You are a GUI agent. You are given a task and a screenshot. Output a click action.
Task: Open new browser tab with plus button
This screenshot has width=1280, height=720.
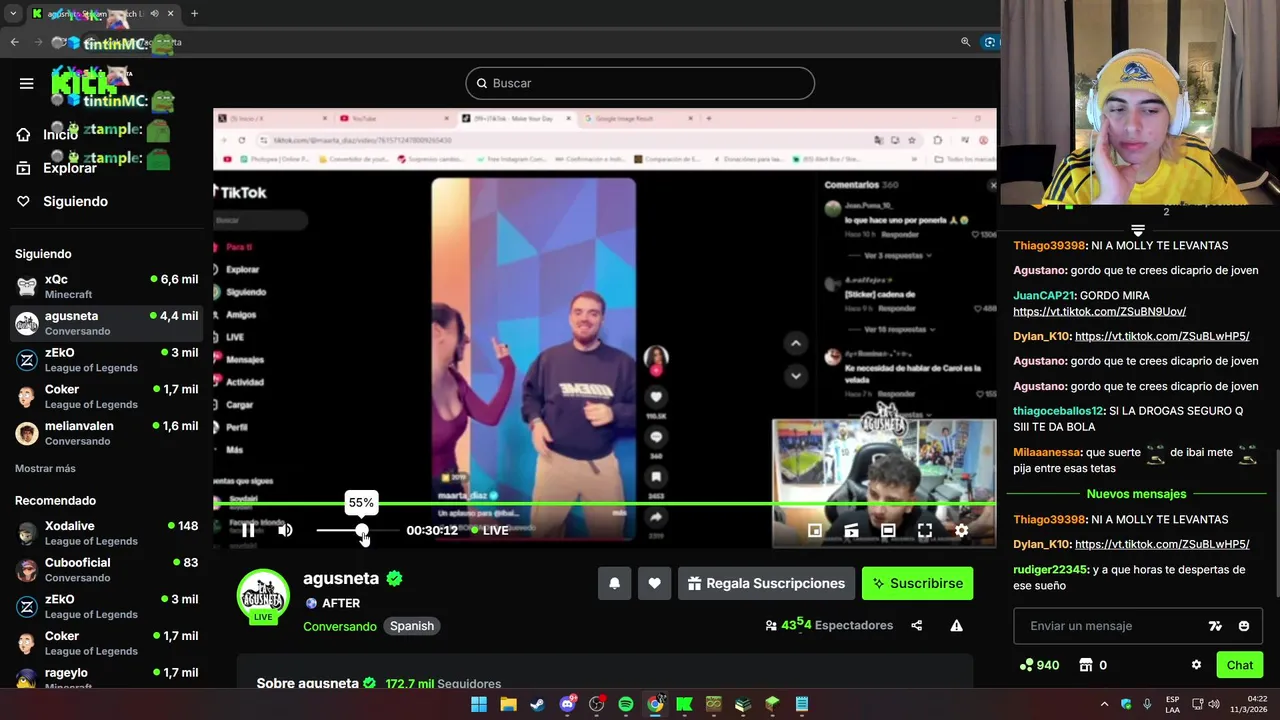pos(194,14)
